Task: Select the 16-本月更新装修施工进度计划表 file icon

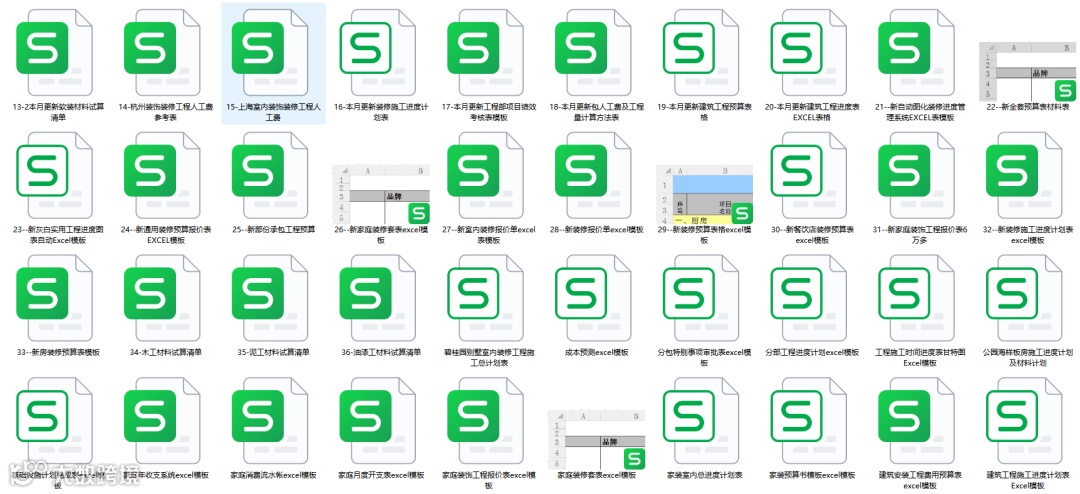Action: tap(378, 52)
